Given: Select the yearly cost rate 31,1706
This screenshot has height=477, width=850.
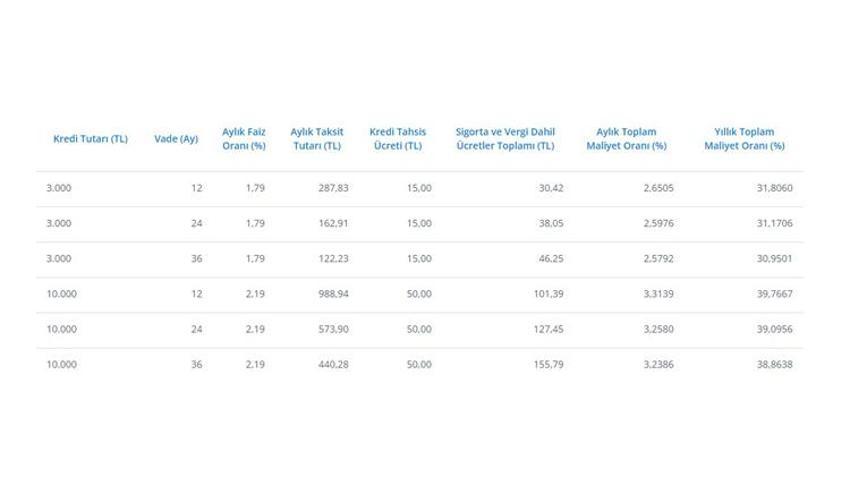Looking at the screenshot, I should pos(775,223).
